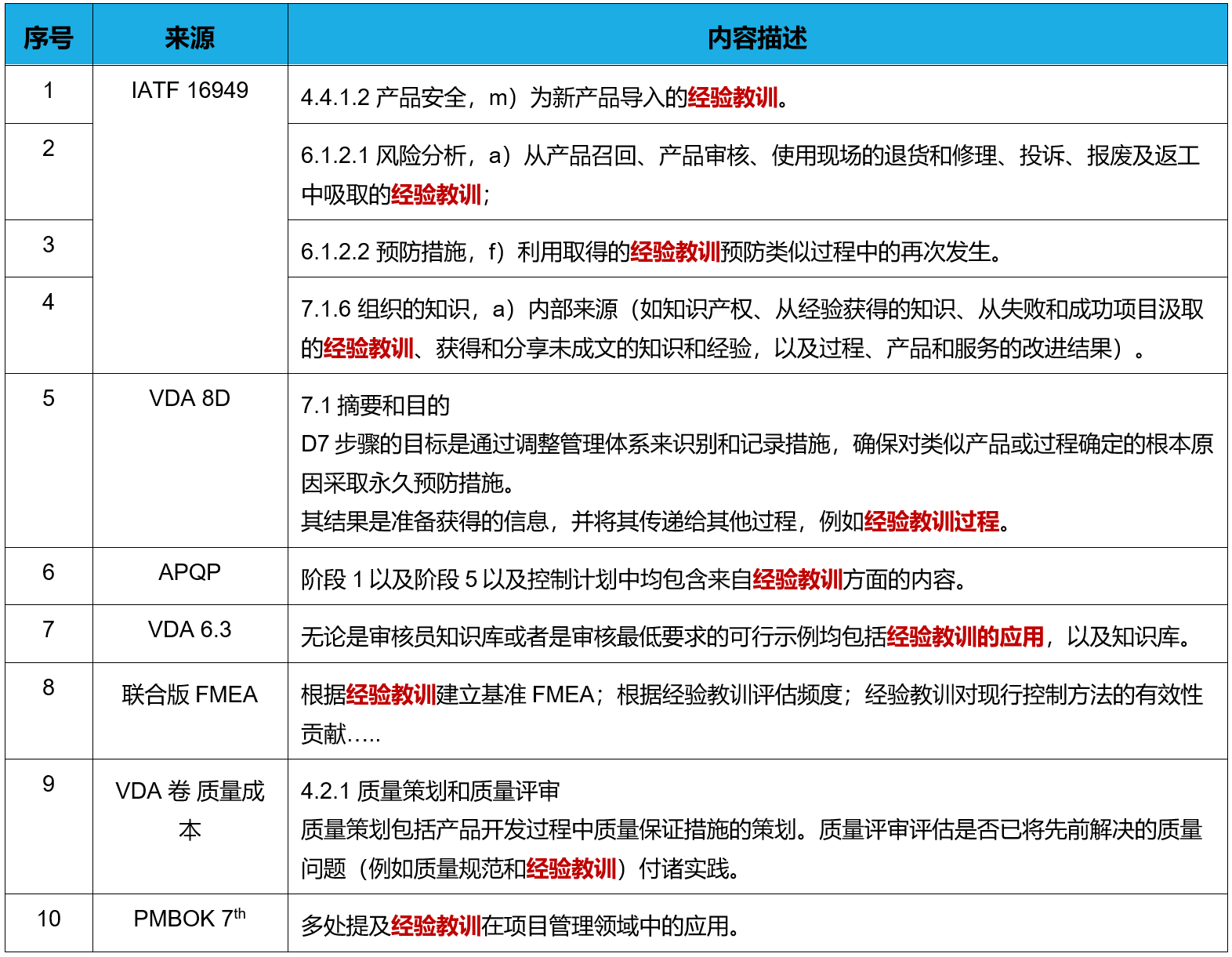Click the red "经验教训的应用" text
The width and height of the screenshot is (1232, 957).
[x=965, y=636]
